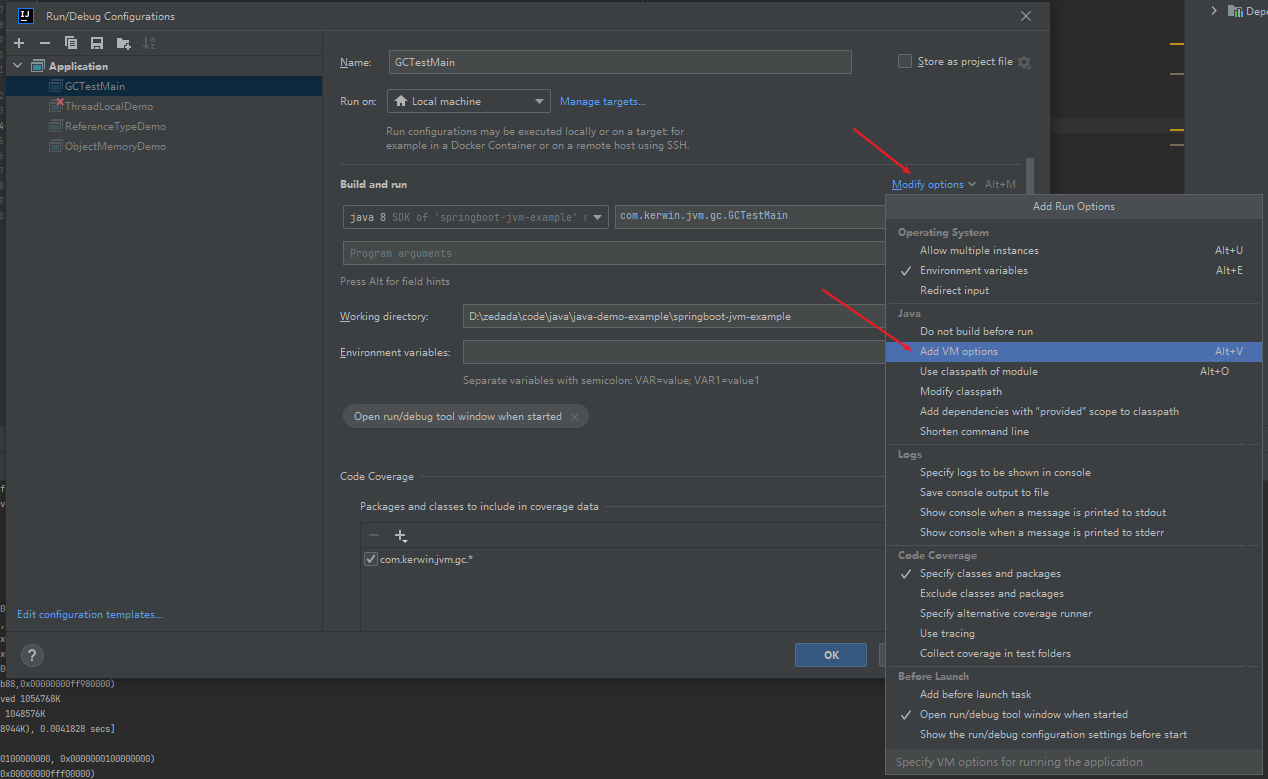The image size is (1268, 779).
Task: Uncheck the com.kerwin.jvm.gc.* coverage checkbox
Action: coord(371,559)
